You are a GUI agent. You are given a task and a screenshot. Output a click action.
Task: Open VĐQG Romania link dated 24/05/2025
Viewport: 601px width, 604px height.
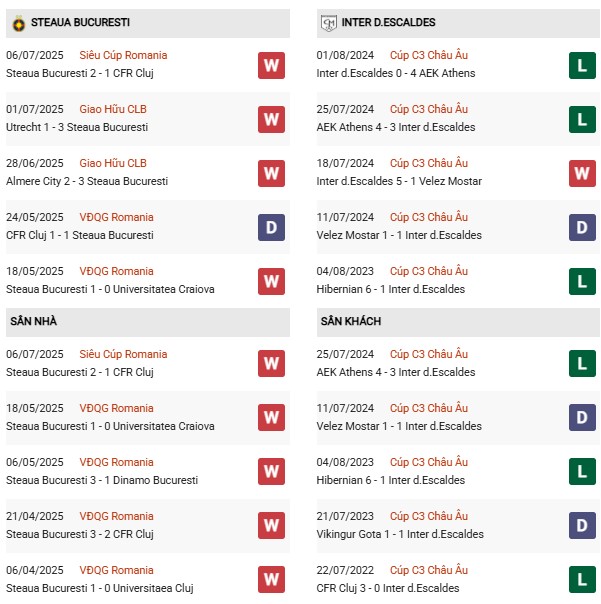pos(118,217)
